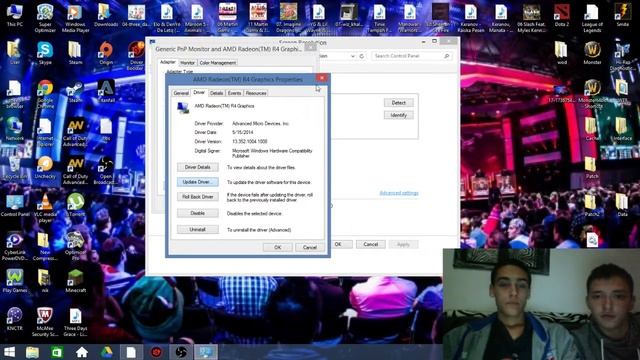The image size is (640, 360).
Task: Open Google Drive from the taskbar
Action: click(107, 352)
